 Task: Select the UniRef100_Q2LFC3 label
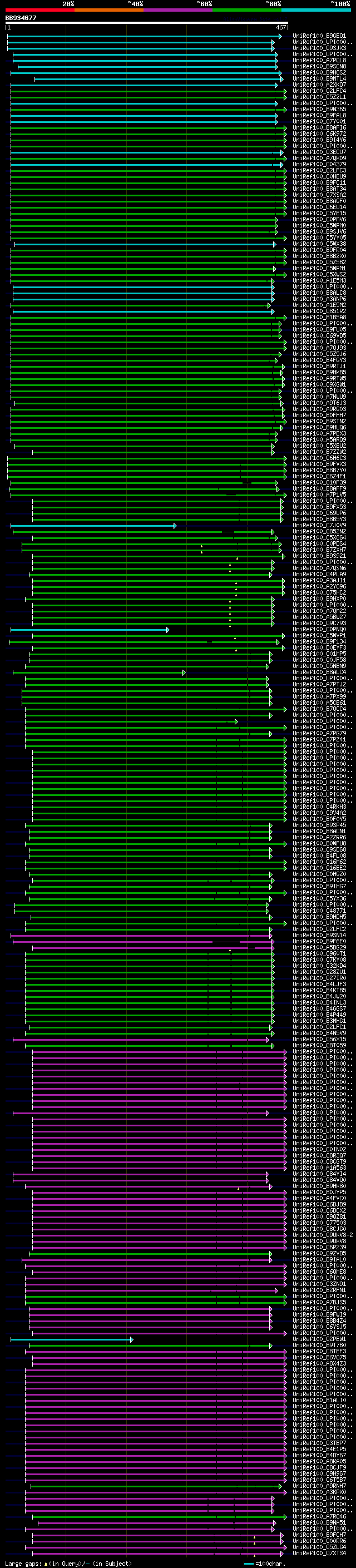[x=319, y=170]
